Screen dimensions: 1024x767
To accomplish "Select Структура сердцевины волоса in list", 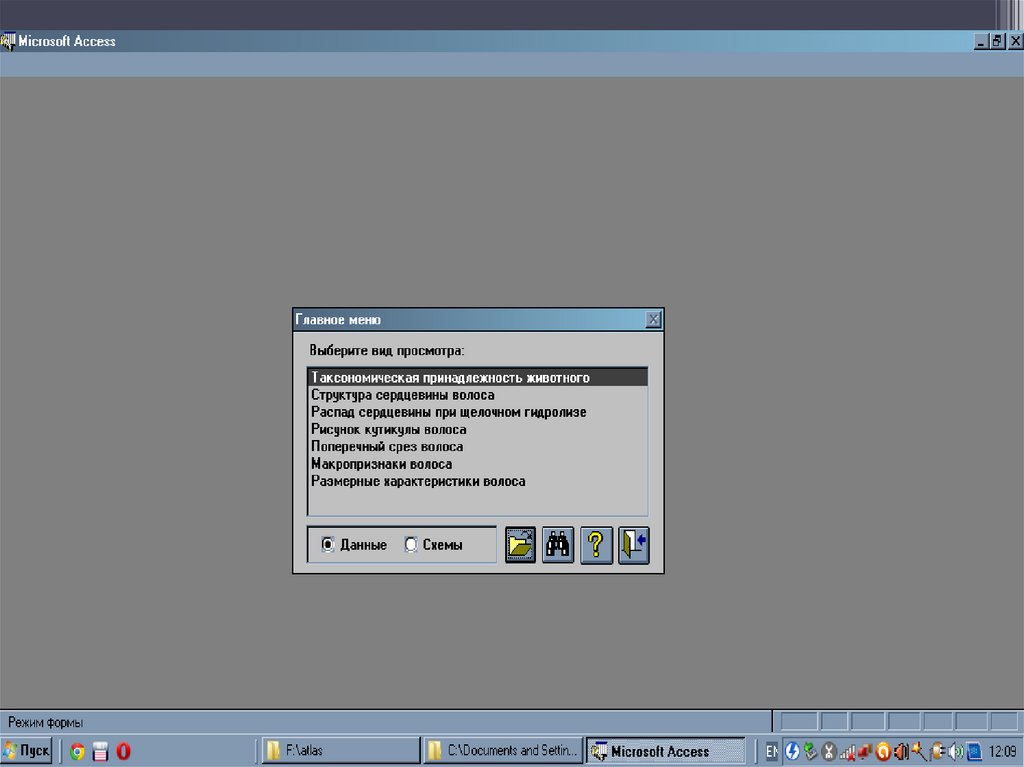I will coord(477,395).
